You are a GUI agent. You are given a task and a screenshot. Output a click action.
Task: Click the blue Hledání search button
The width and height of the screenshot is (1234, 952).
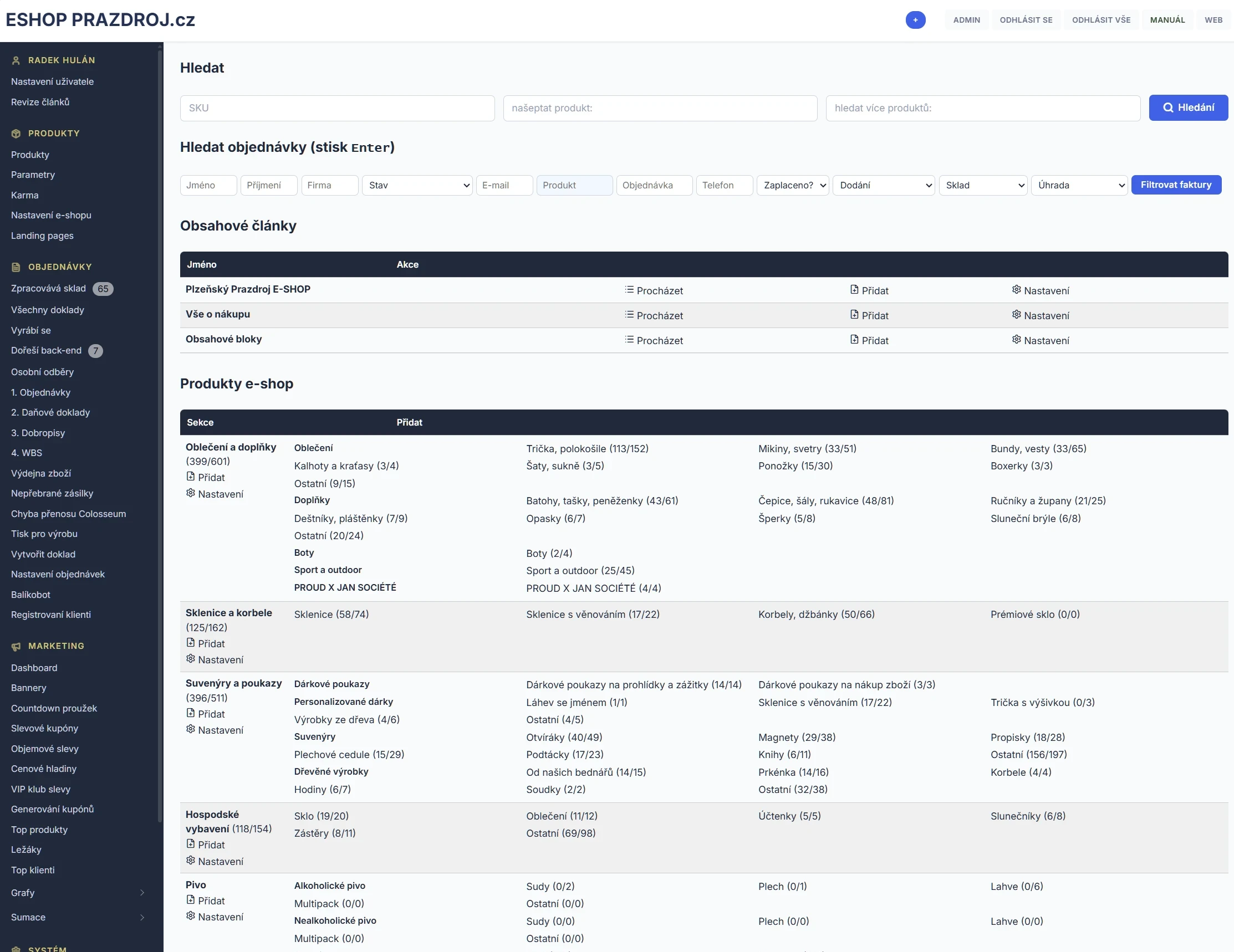[x=1188, y=108]
